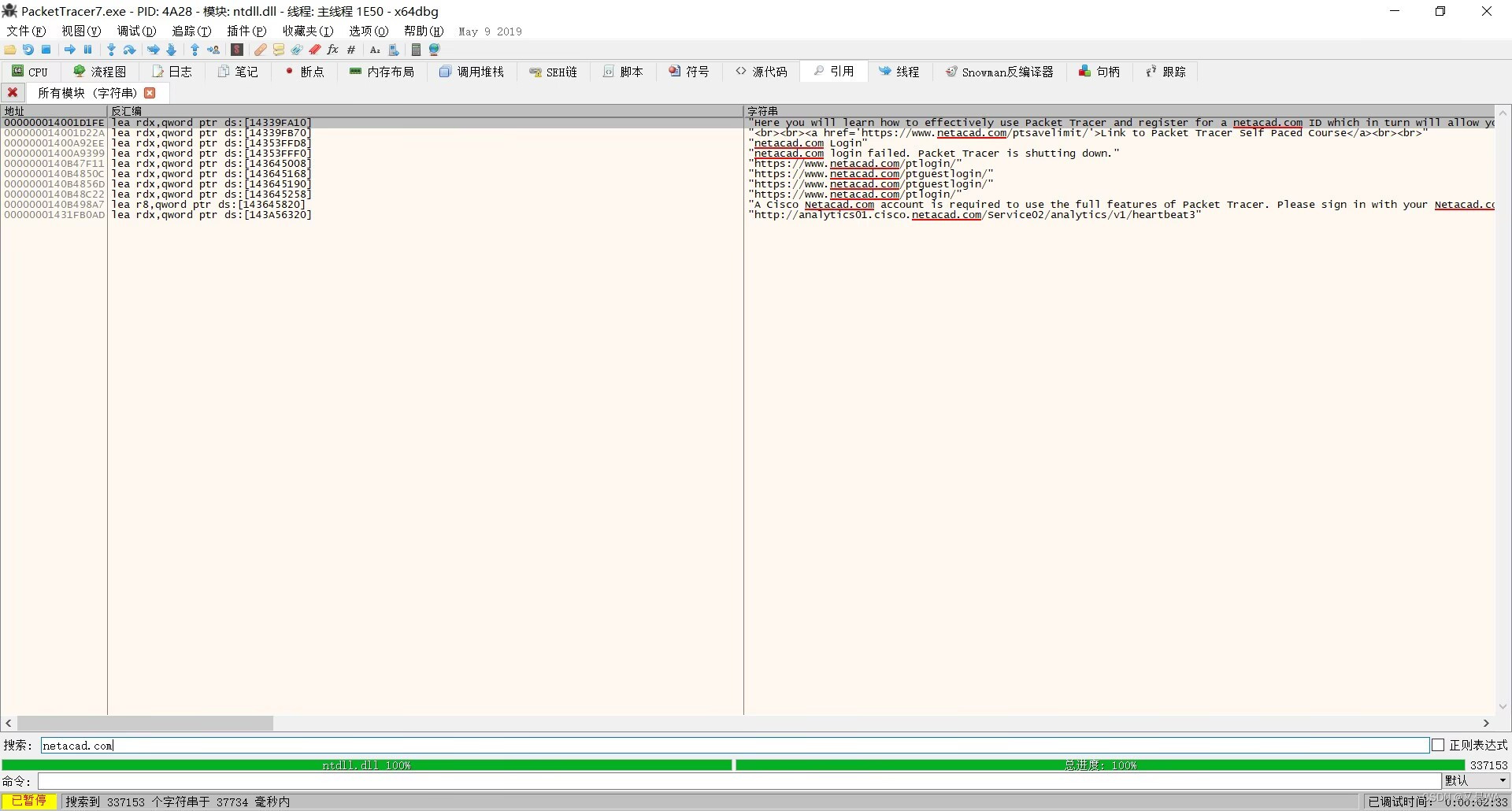Image resolution: width=1512 pixels, height=811 pixels.
Task: Click the Functions fx icon
Action: point(332,50)
